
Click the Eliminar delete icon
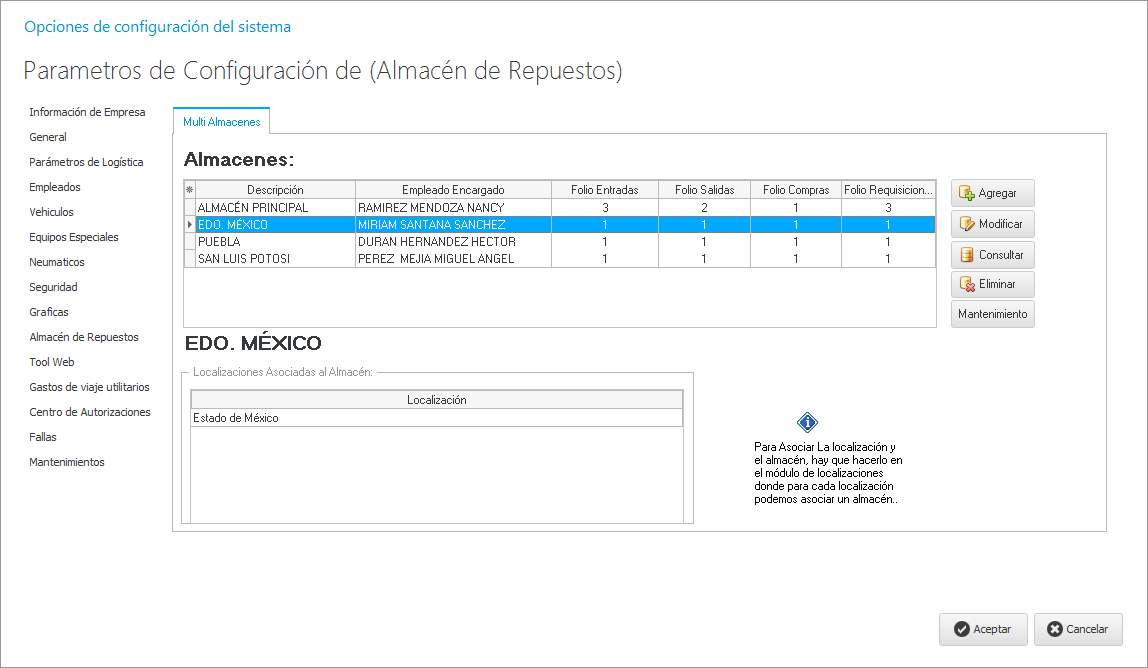(967, 285)
